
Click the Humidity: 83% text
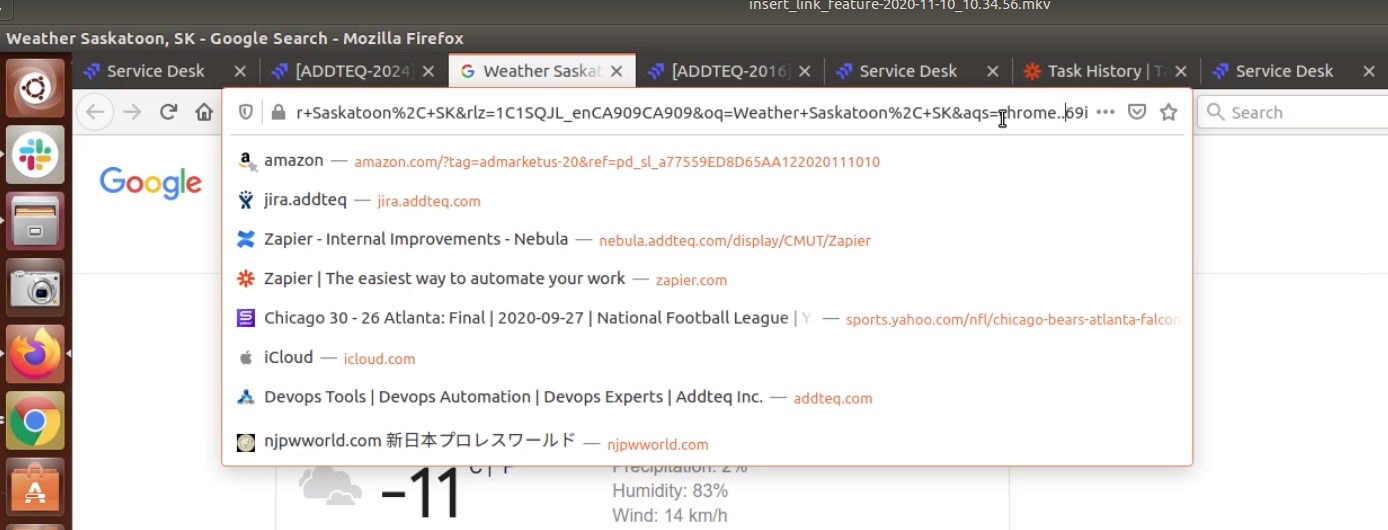pos(670,491)
